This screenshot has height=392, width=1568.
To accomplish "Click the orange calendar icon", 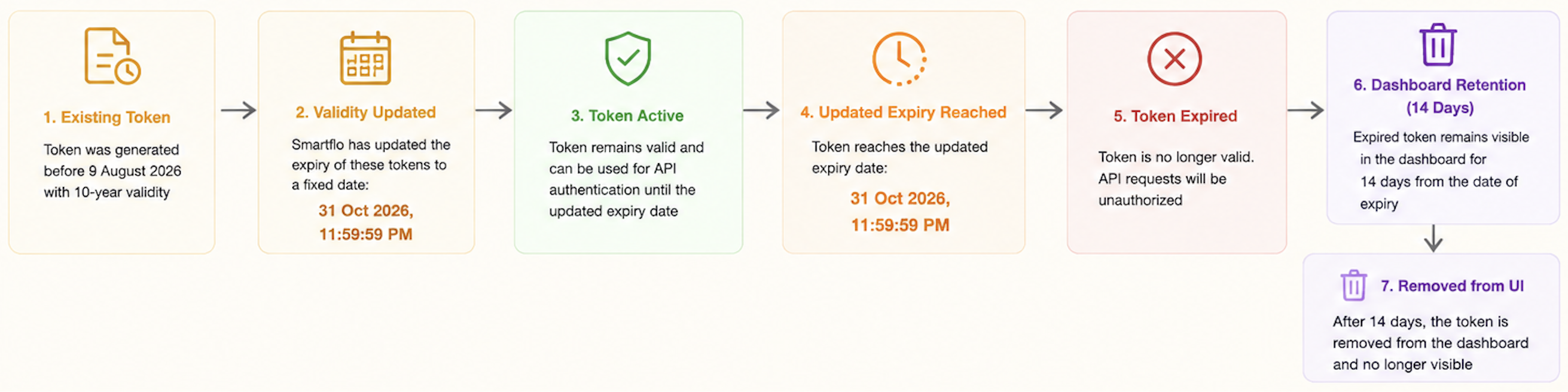I will click(365, 58).
